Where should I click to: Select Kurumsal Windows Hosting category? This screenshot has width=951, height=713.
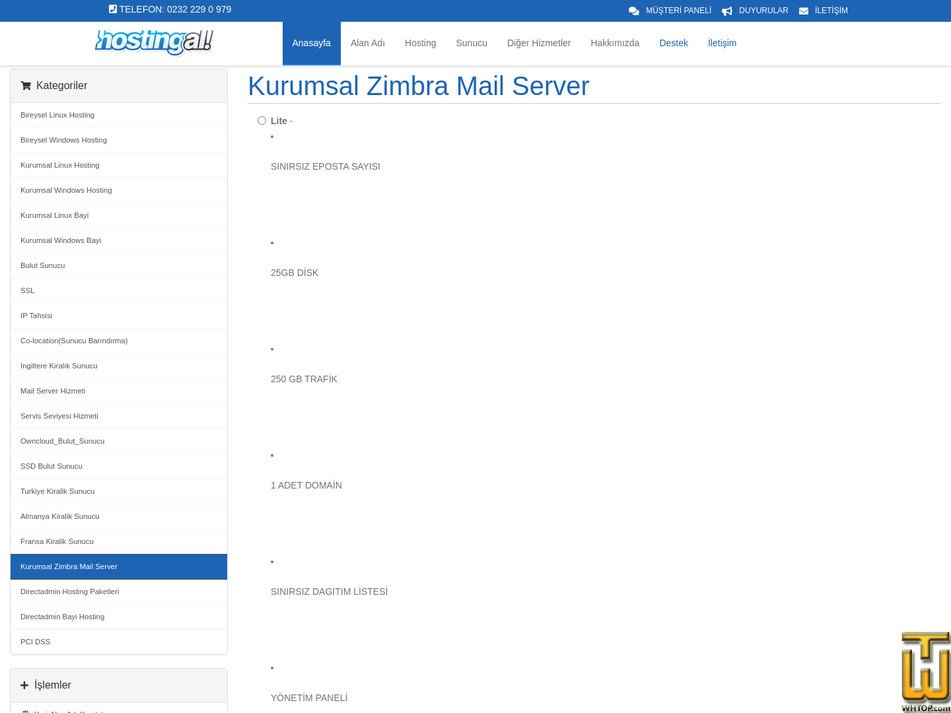(x=119, y=190)
